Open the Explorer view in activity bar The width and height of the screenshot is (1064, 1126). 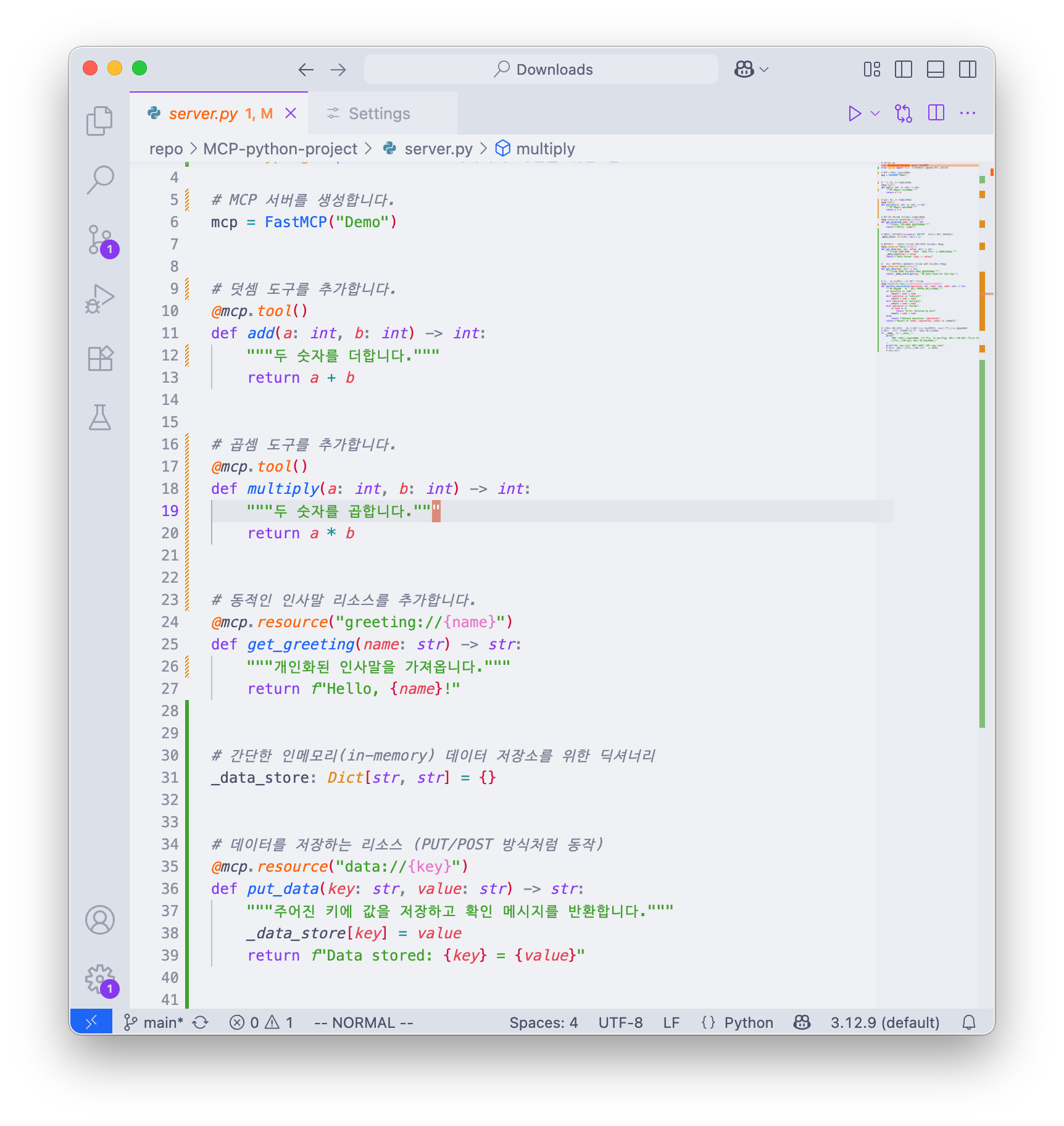(x=99, y=120)
